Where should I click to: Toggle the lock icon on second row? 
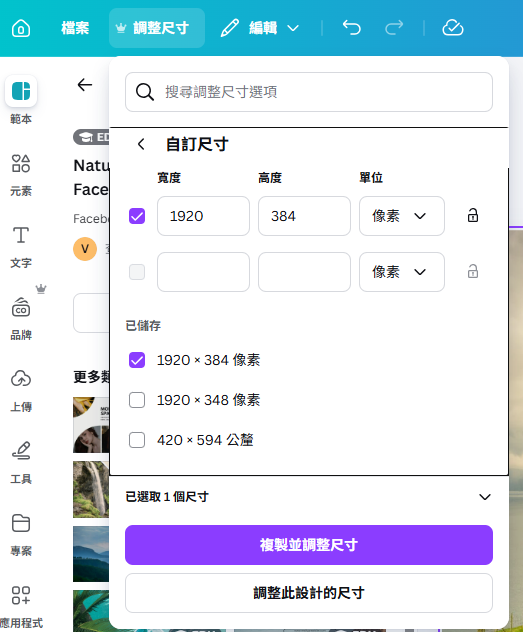[473, 272]
